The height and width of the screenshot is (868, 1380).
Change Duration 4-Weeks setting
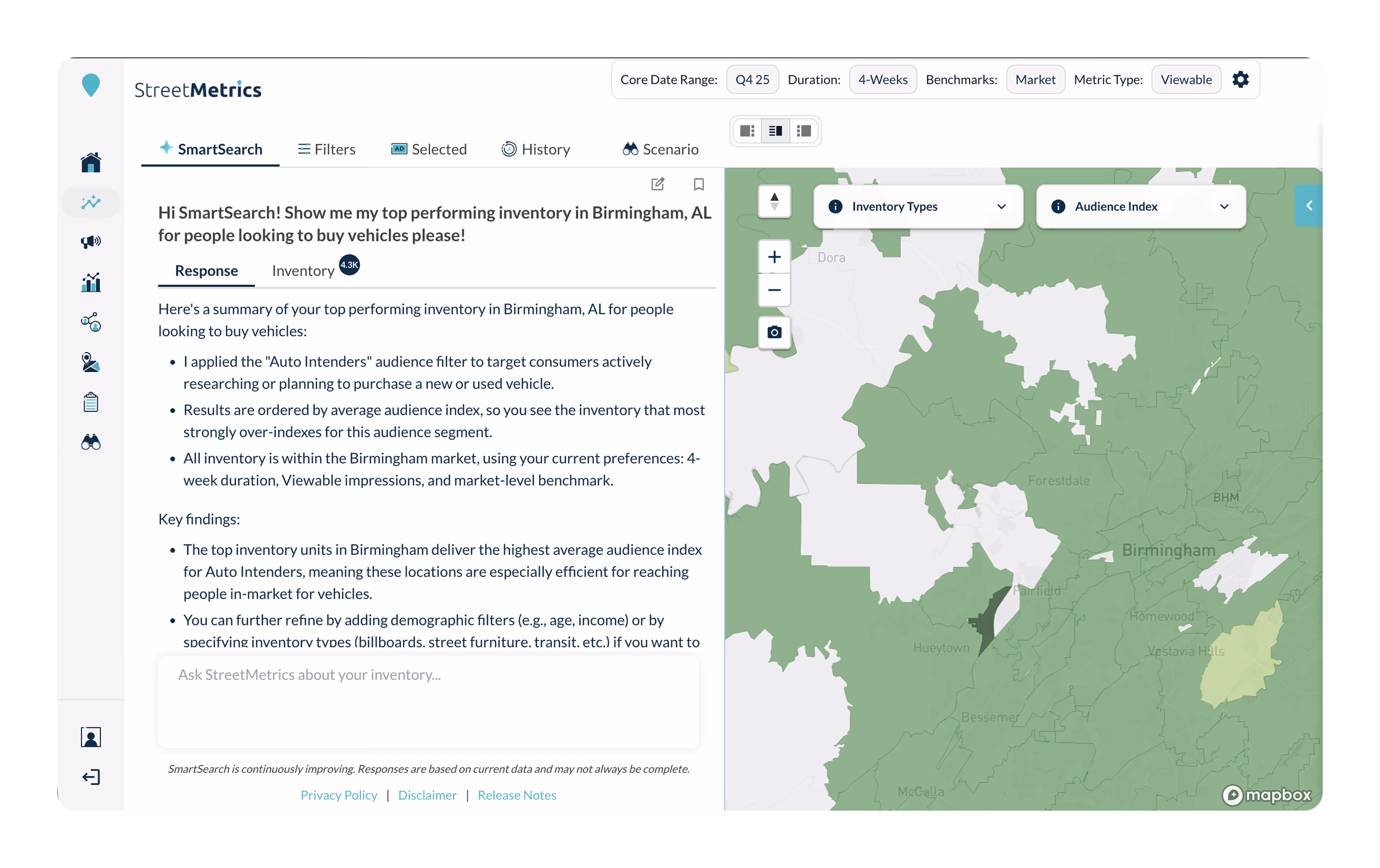883,80
